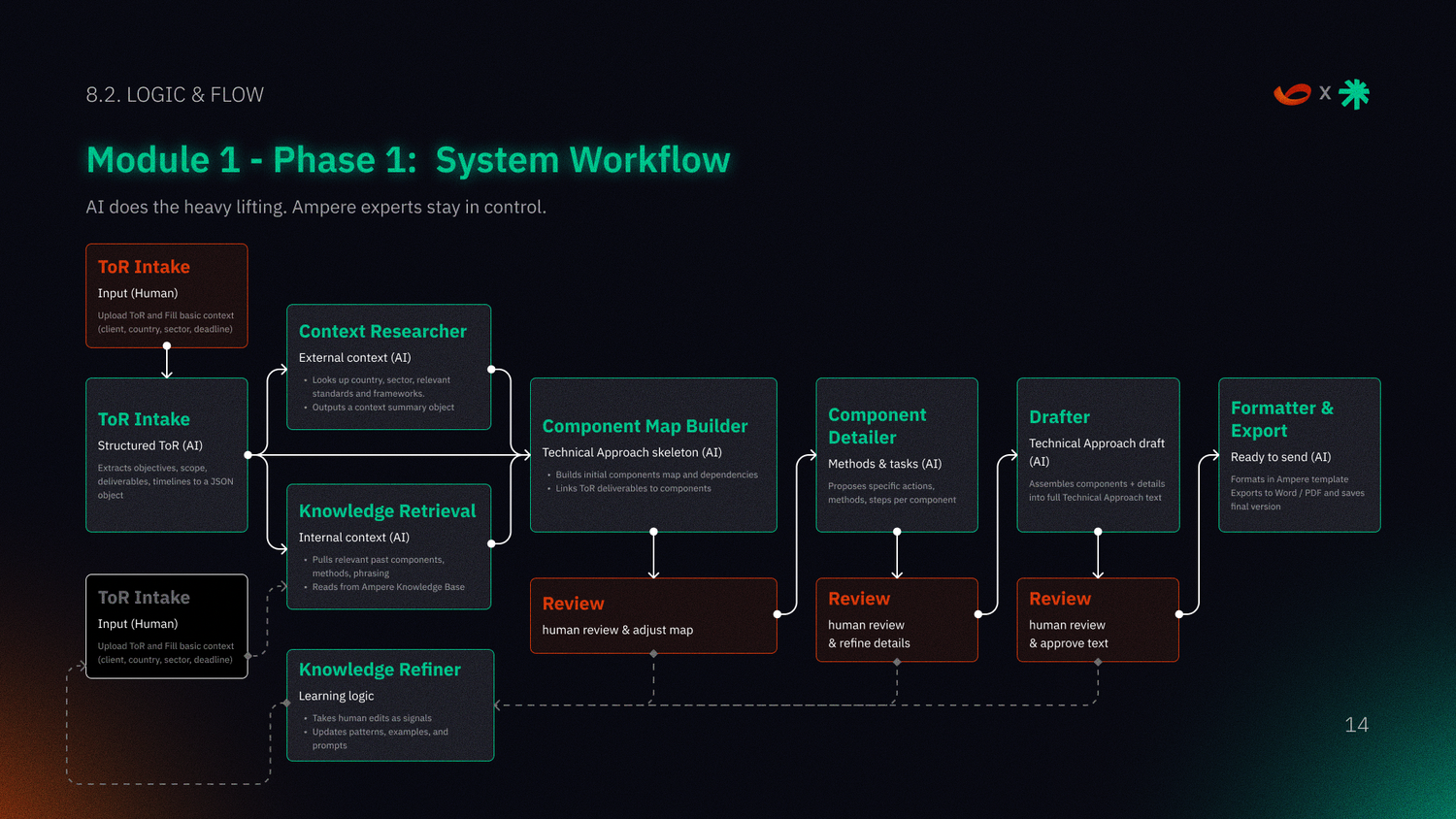Click the 'Learning logic' label
Screen dimensions: 1456x819
336,696
